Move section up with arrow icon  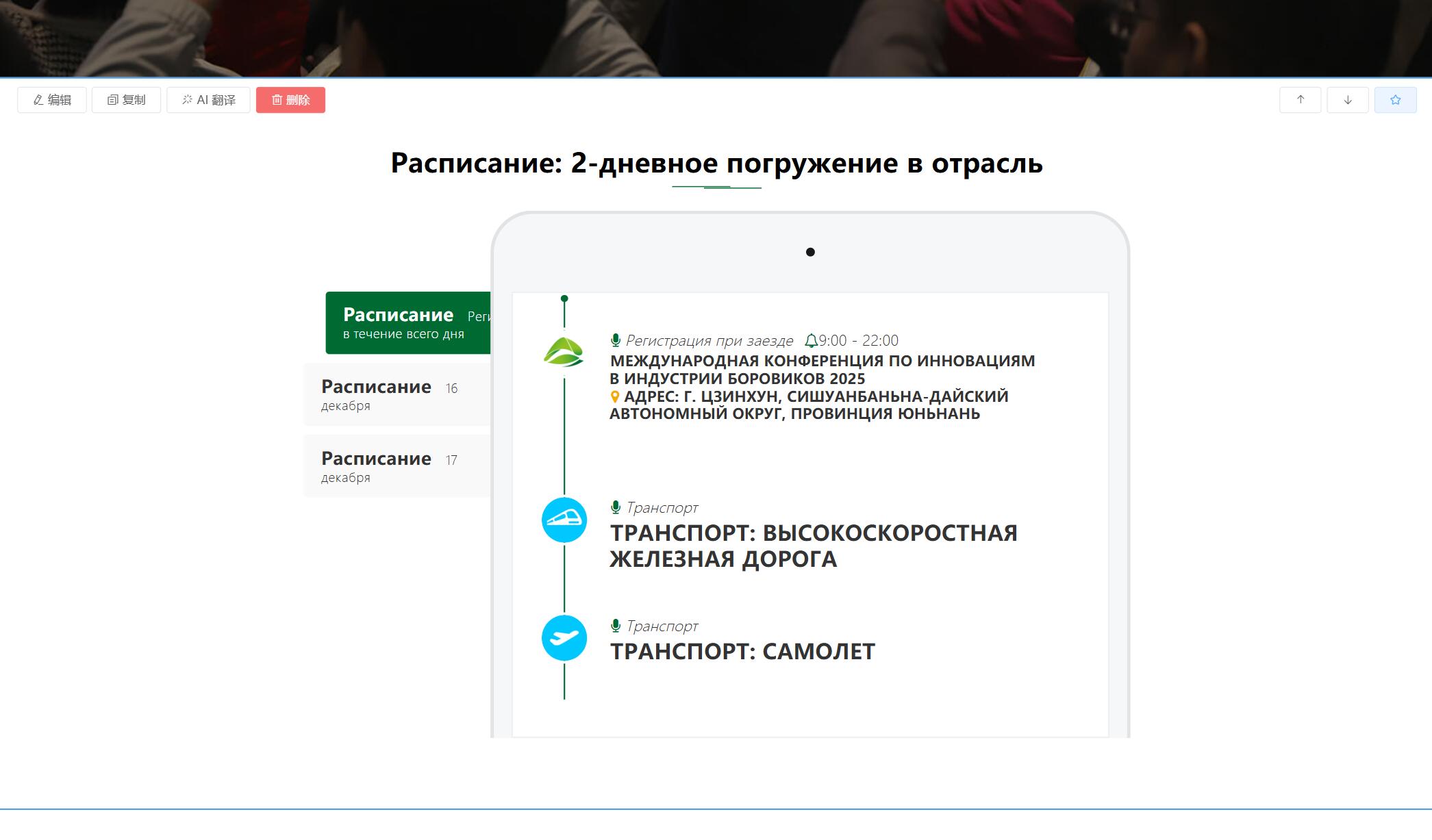[1300, 100]
